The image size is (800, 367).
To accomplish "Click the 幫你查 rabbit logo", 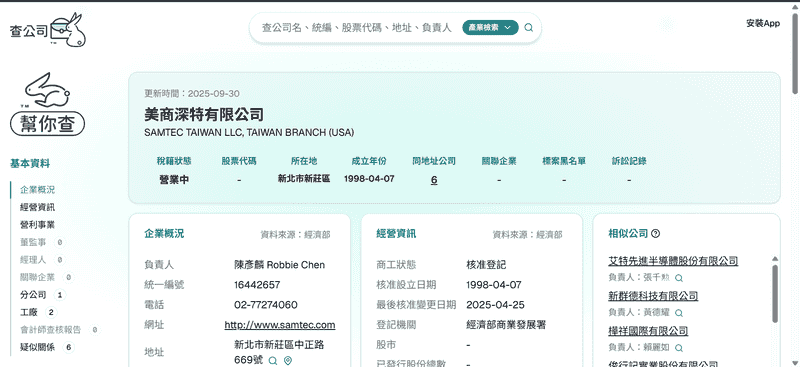I will point(47,104).
